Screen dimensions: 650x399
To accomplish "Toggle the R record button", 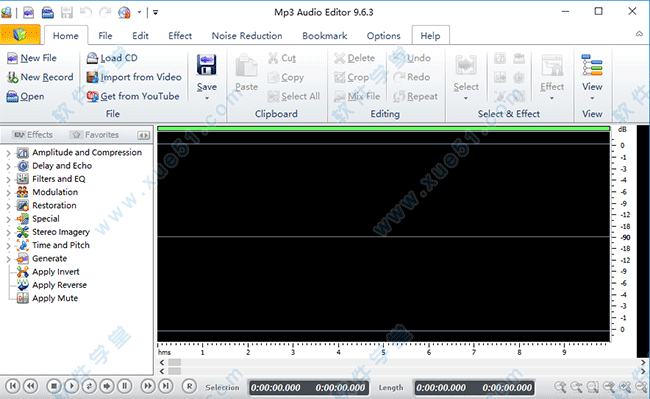I will [x=189, y=386].
